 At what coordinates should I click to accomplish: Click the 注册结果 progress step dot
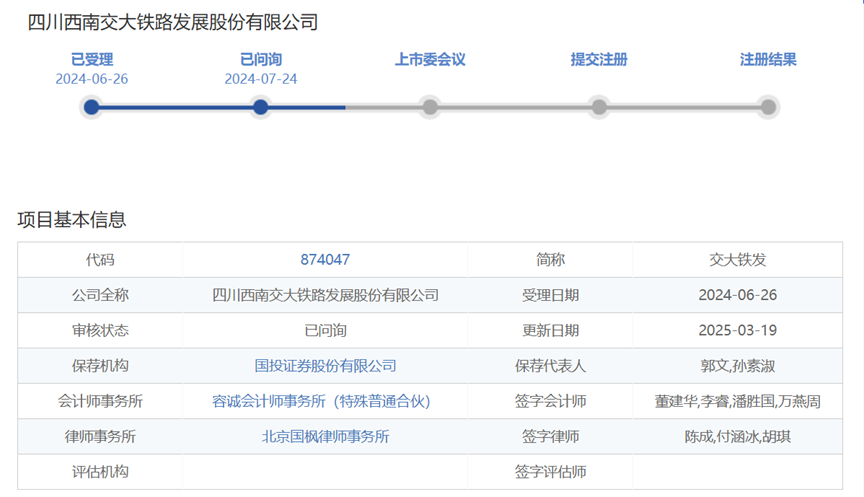coord(768,107)
